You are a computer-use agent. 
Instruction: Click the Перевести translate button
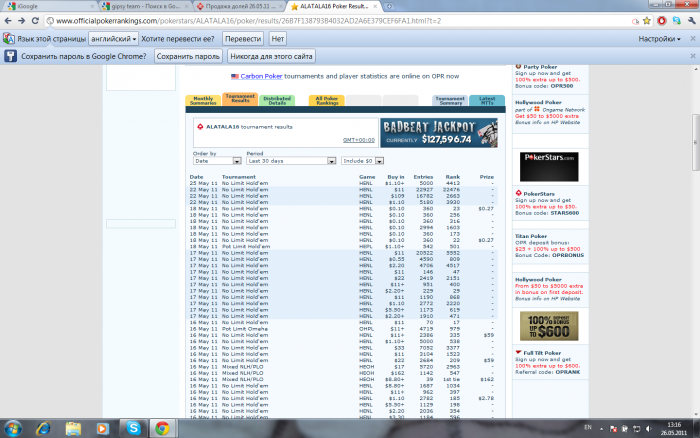click(x=243, y=39)
